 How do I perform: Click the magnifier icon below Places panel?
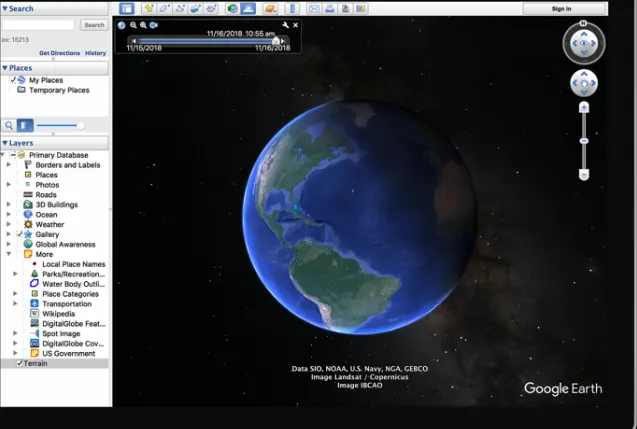click(9, 126)
